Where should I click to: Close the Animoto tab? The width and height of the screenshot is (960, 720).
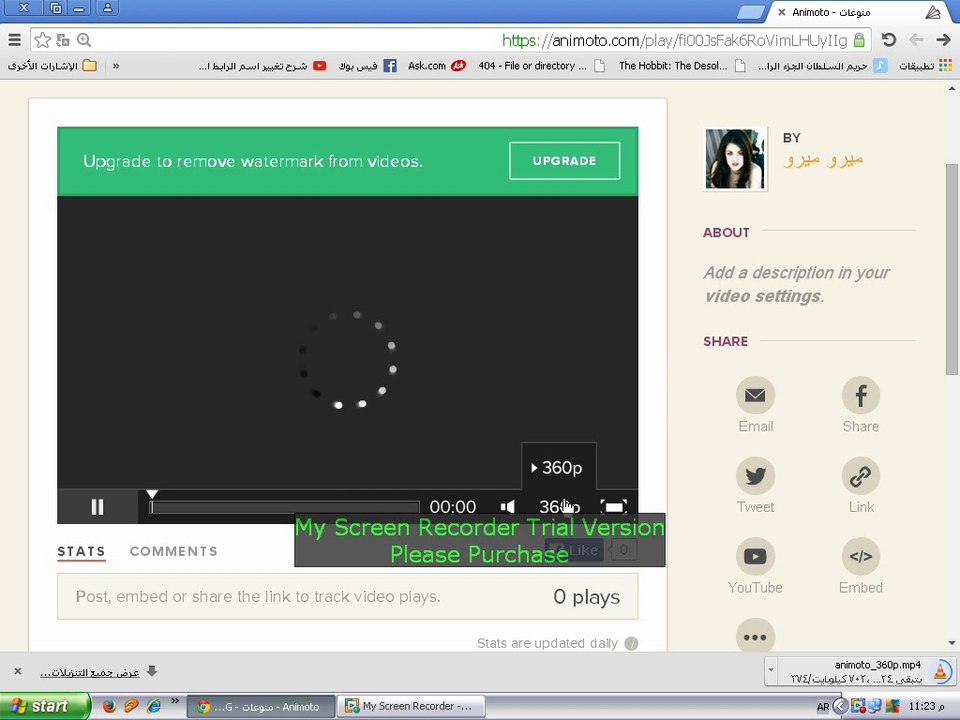click(x=782, y=12)
